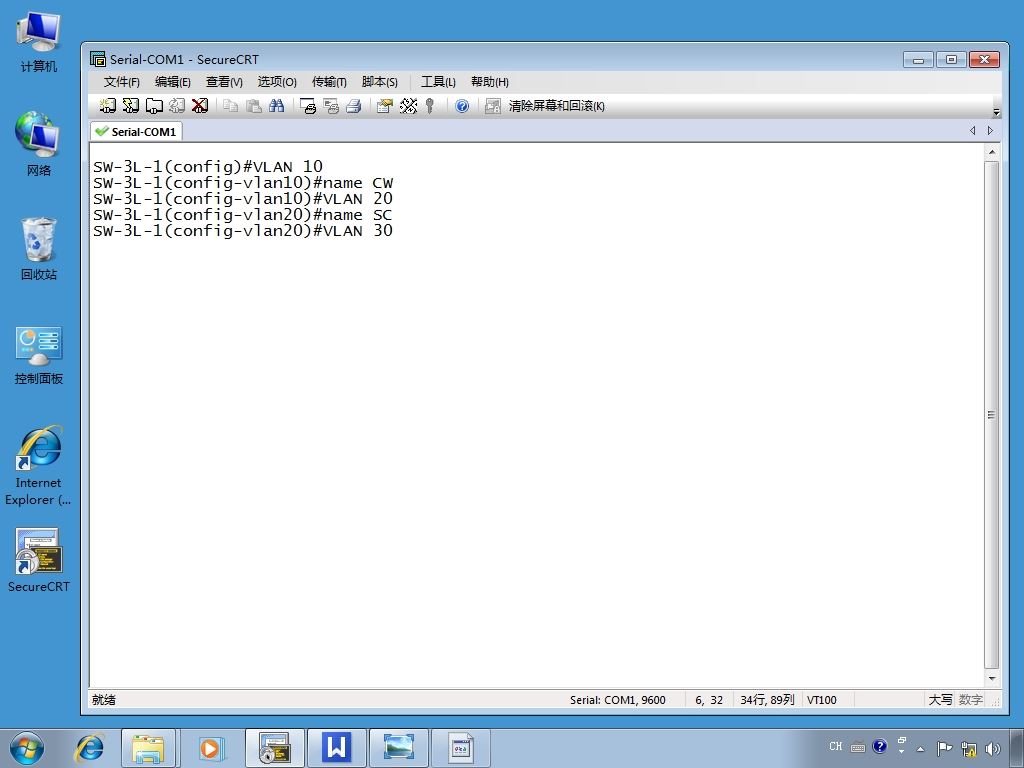Image resolution: width=1024 pixels, height=768 pixels.
Task: Click the tab scroll left arrow
Action: [972, 131]
